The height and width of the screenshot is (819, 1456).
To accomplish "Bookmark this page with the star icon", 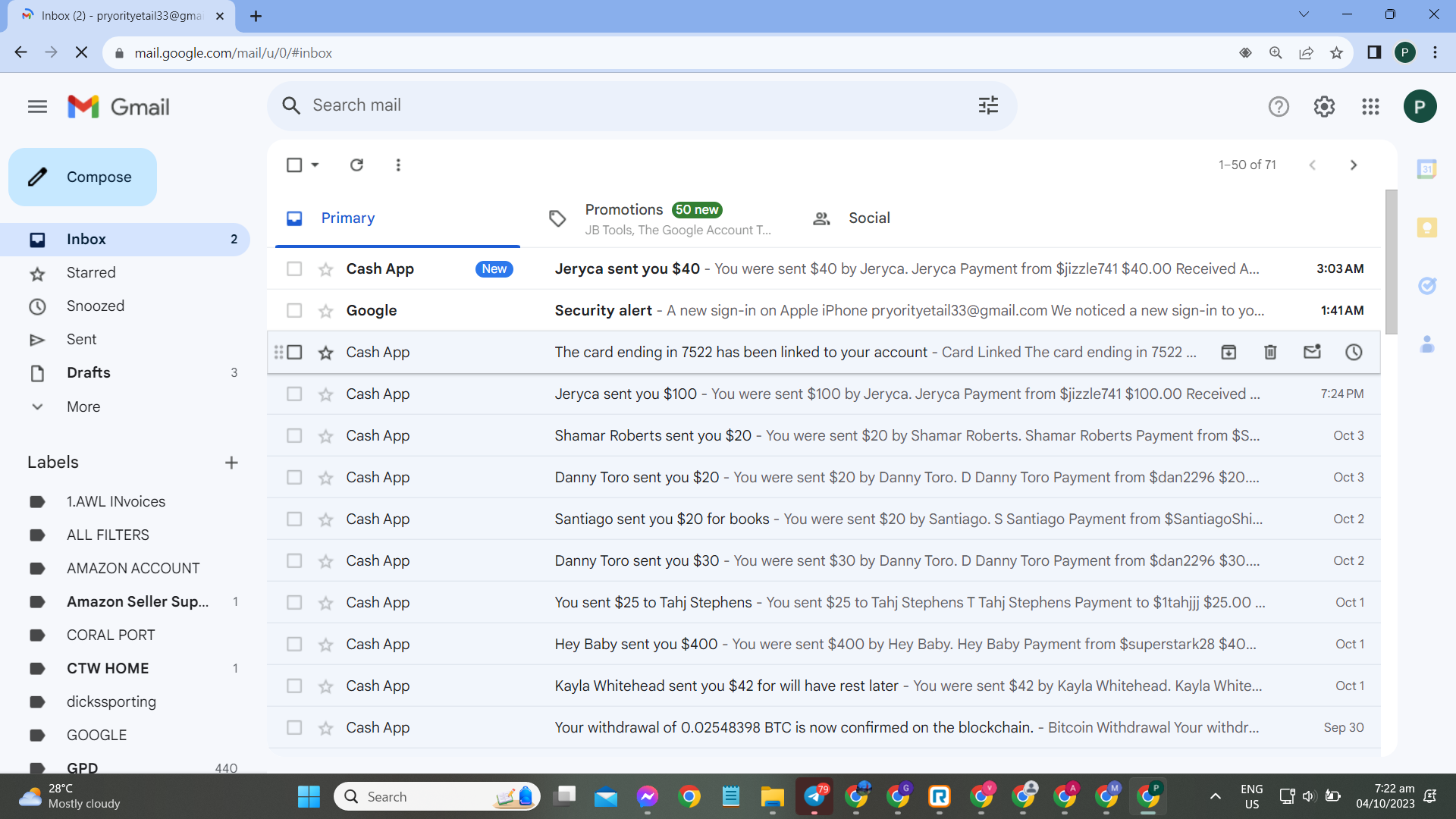I will pos(1336,53).
